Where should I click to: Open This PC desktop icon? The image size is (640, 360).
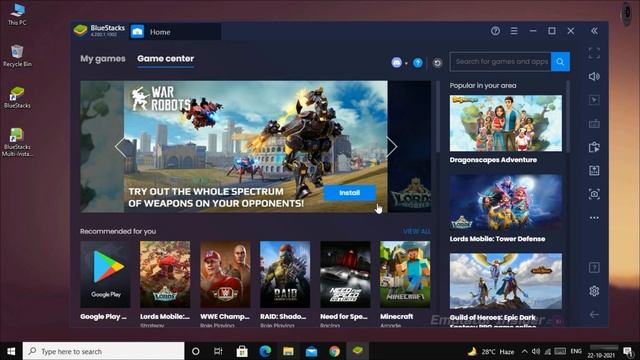[x=17, y=15]
